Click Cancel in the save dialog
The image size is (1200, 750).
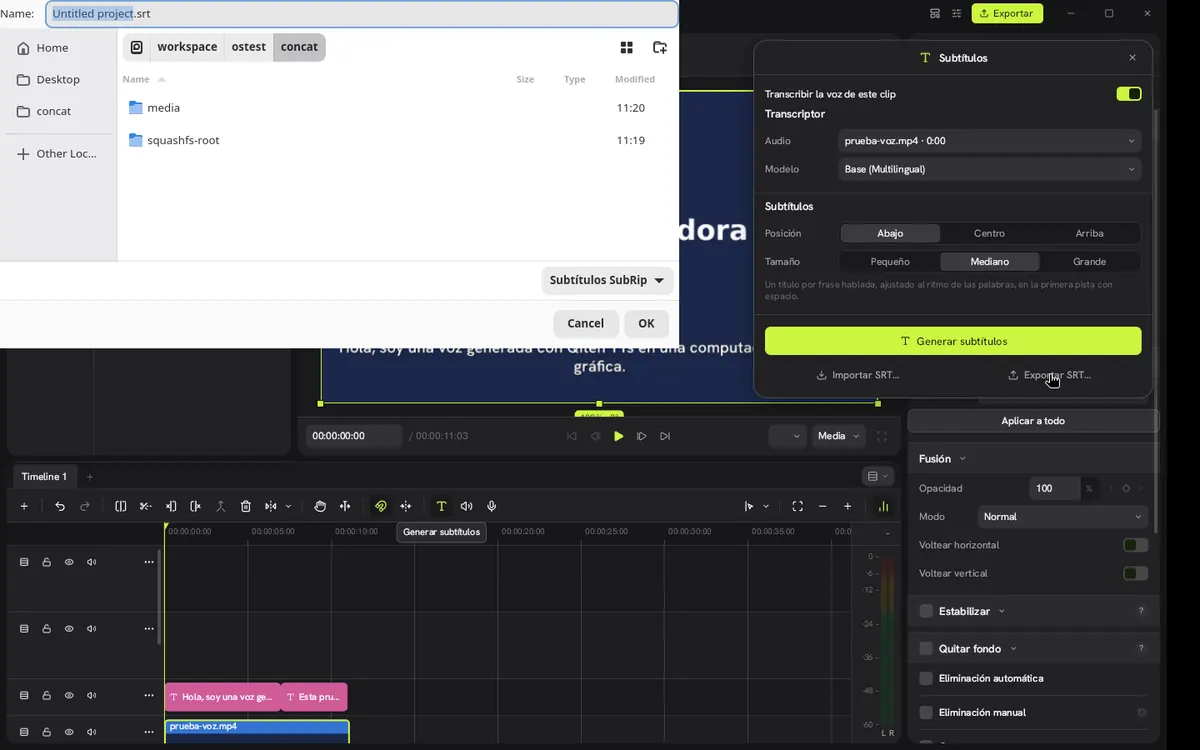tap(585, 323)
